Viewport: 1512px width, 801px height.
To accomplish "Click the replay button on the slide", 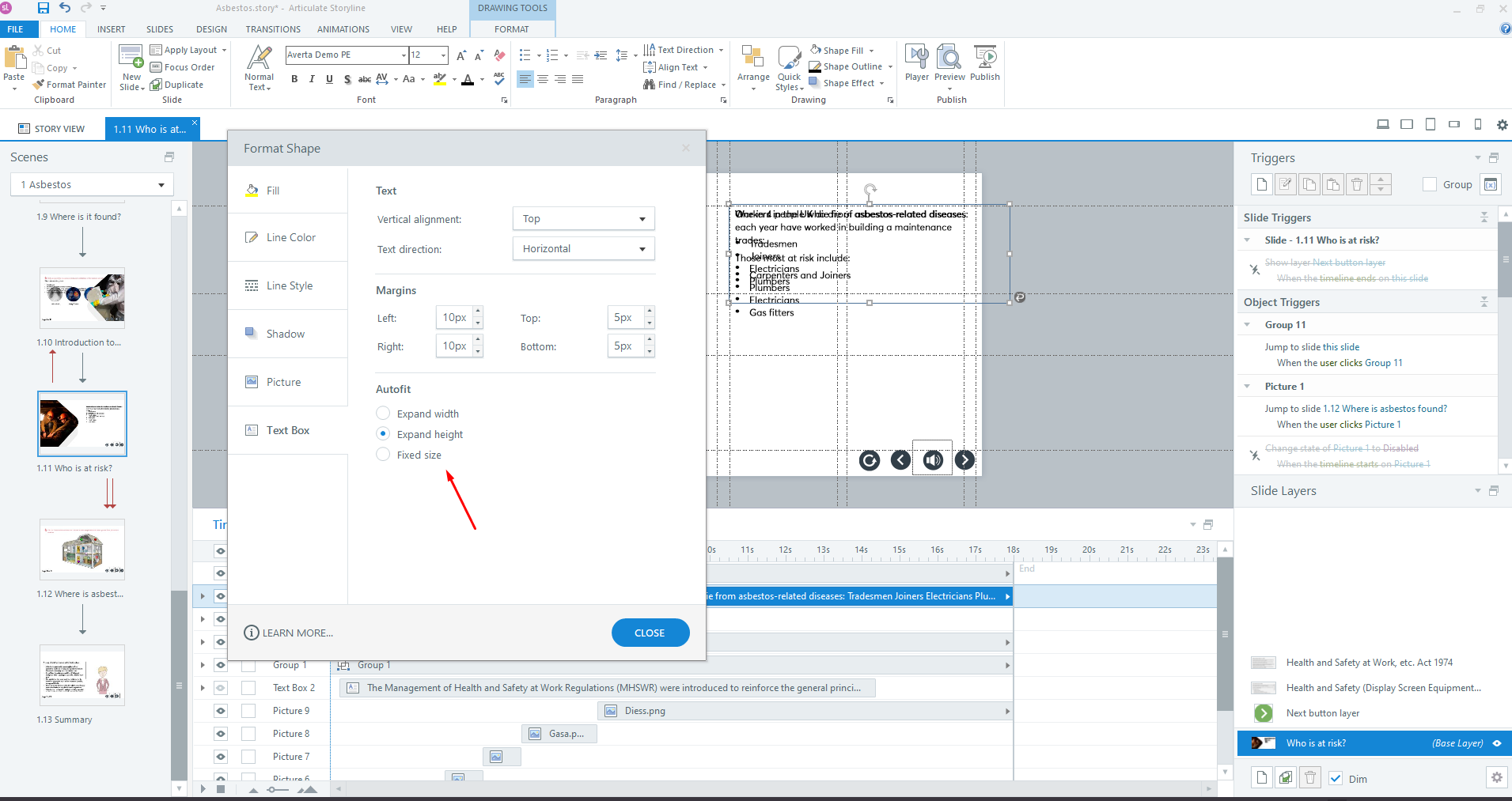I will (870, 460).
